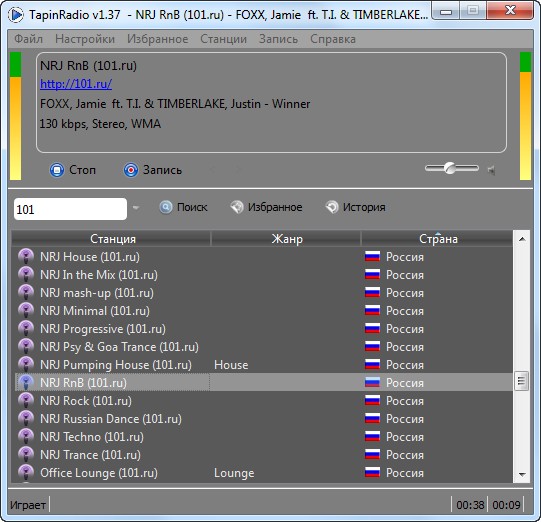Click the speaker mute icon
Image resolution: width=541 pixels, height=522 pixels.
491,170
